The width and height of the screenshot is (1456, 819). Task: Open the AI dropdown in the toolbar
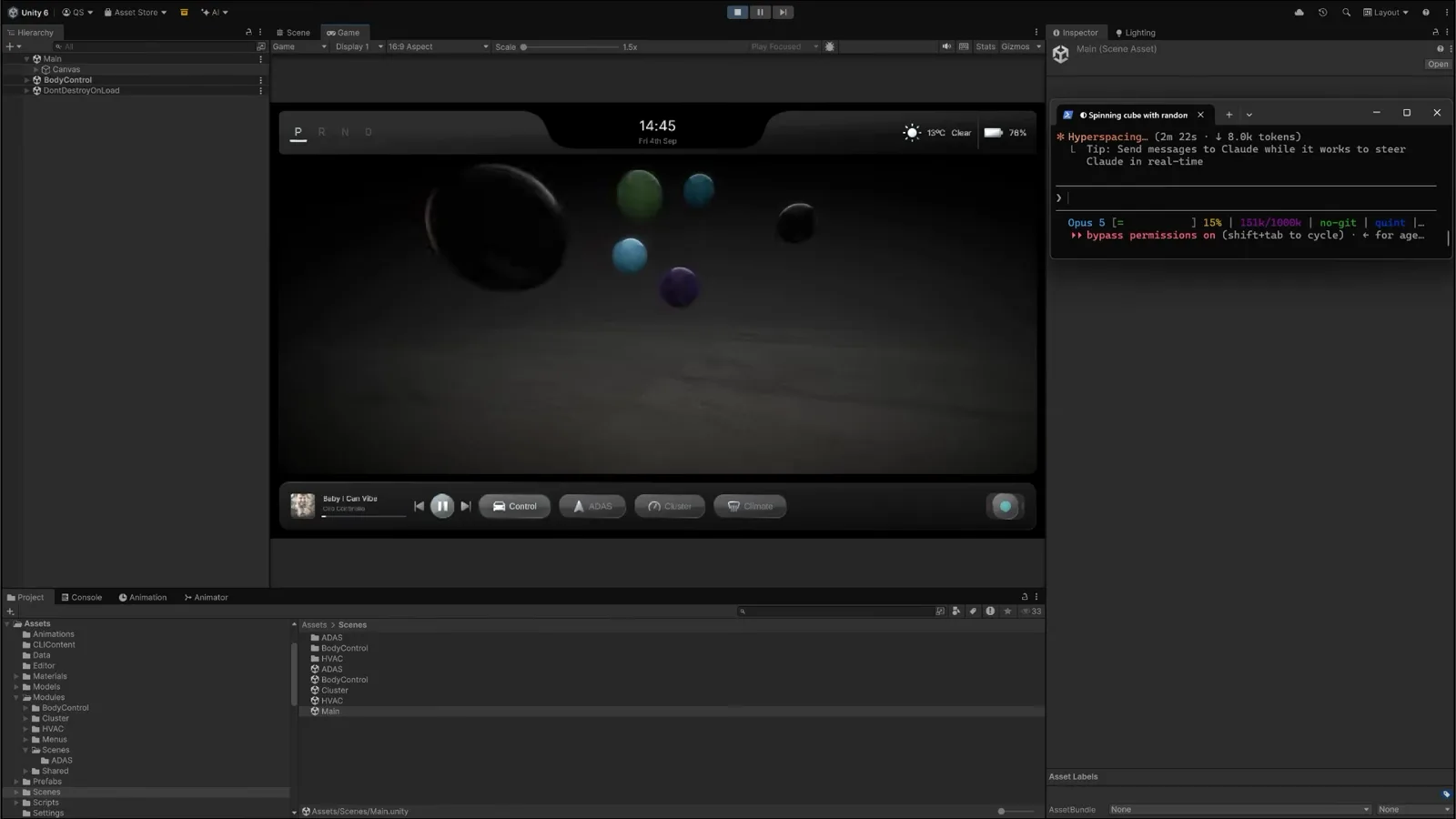tap(215, 12)
